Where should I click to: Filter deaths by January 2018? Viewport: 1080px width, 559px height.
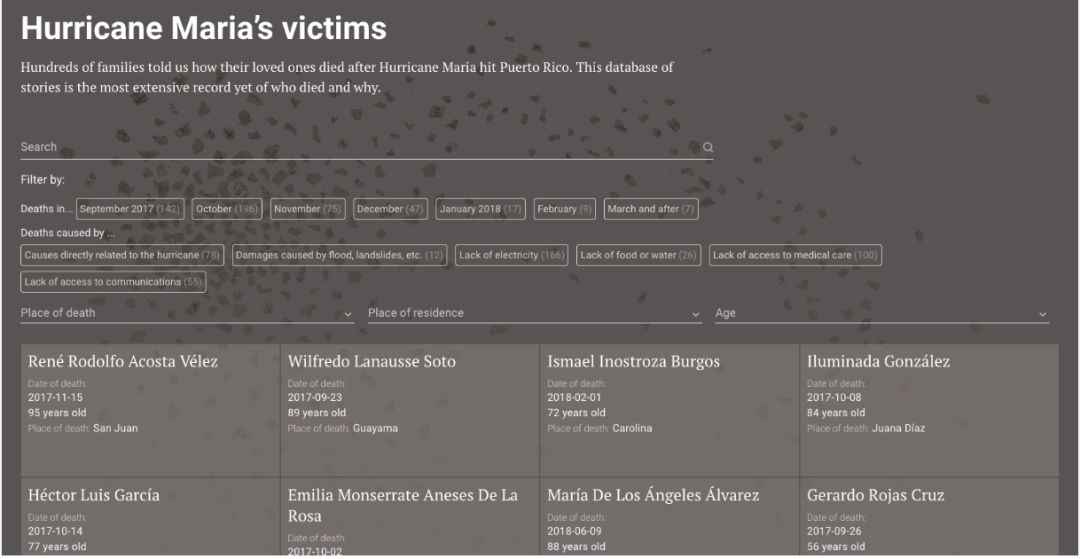pyautogui.click(x=481, y=209)
